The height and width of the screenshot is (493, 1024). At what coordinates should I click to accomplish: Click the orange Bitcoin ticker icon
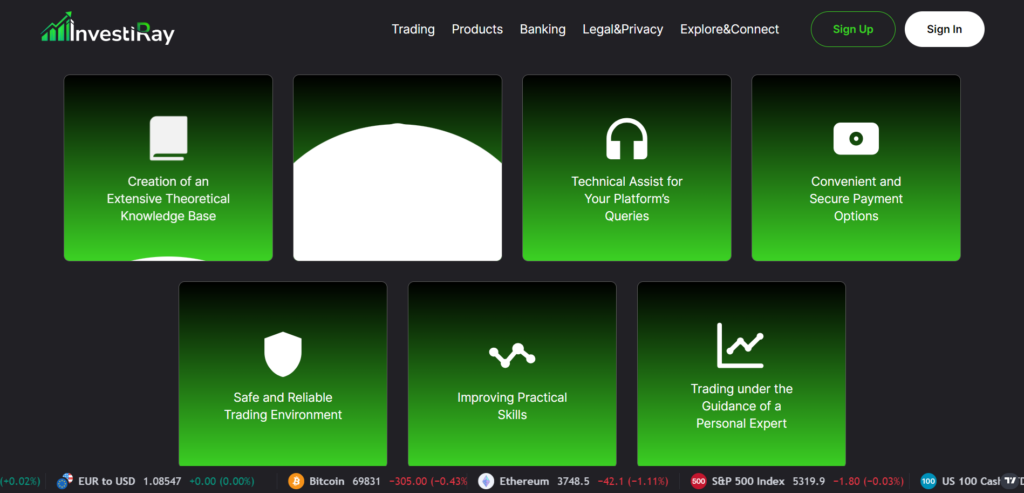[296, 481]
